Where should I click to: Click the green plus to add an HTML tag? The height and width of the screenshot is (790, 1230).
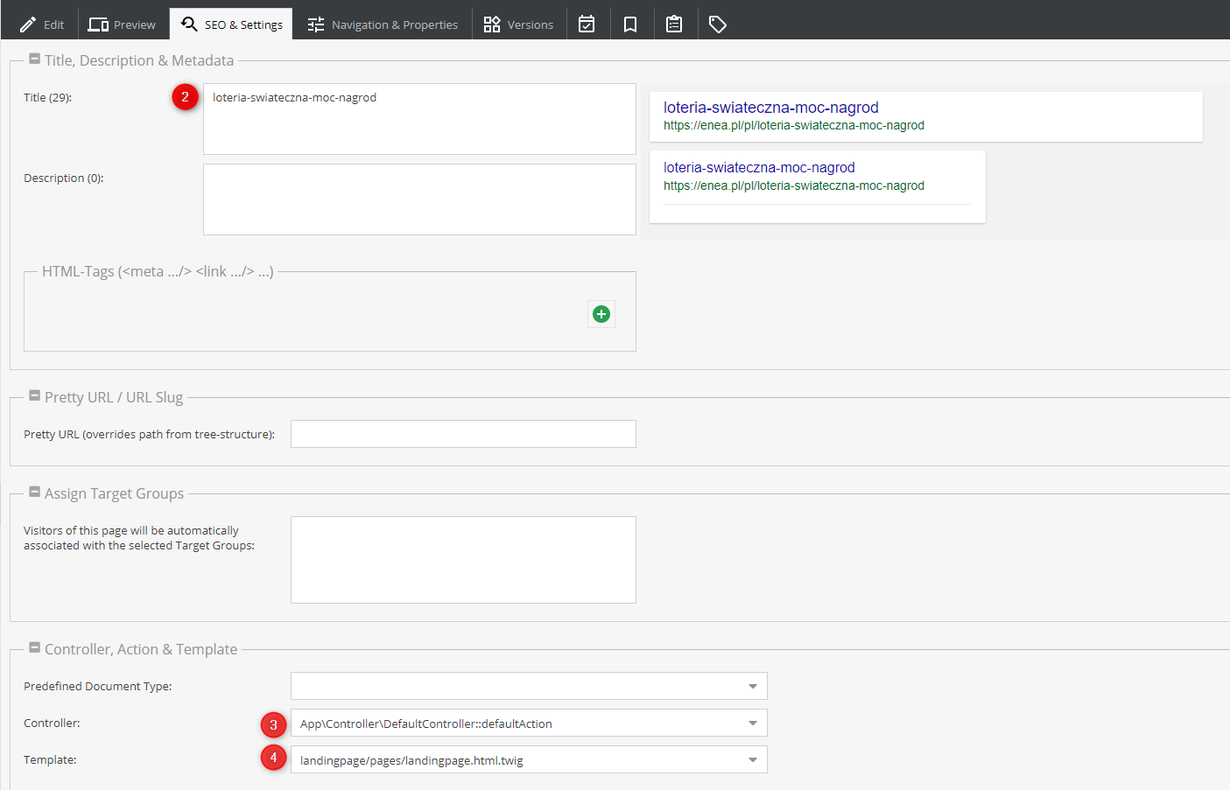point(601,314)
